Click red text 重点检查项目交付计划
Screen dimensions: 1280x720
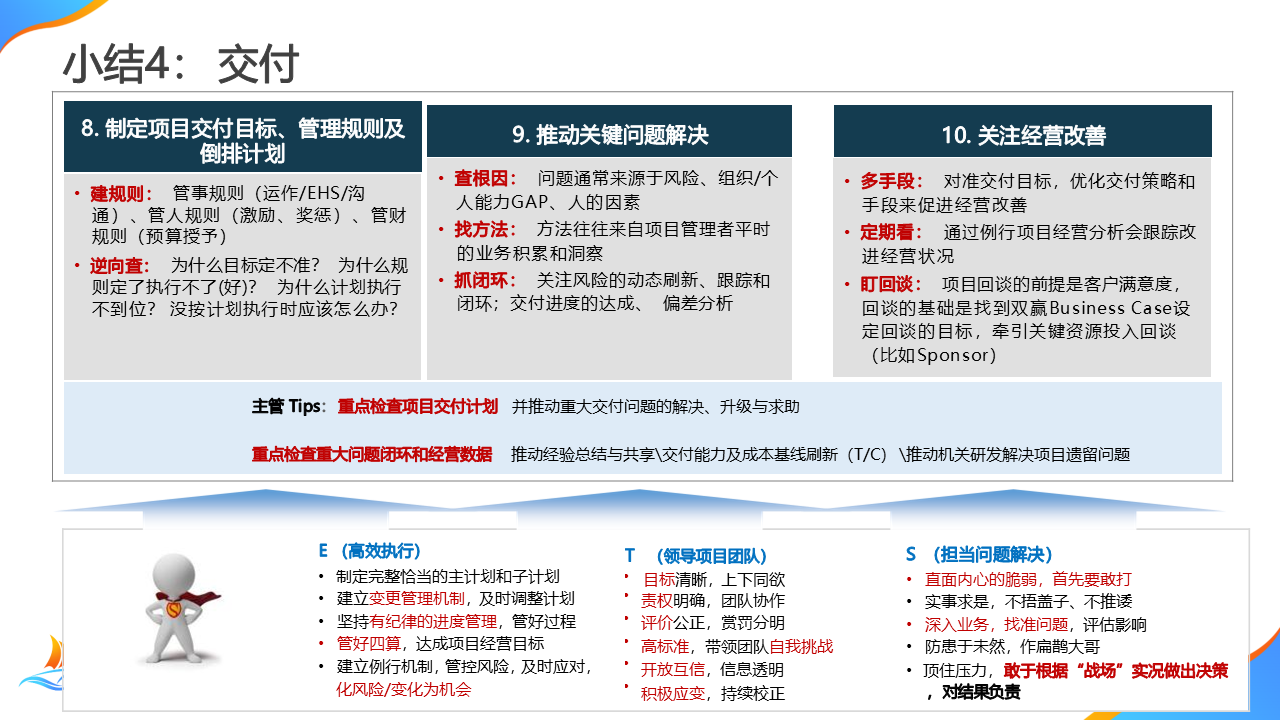[418, 407]
